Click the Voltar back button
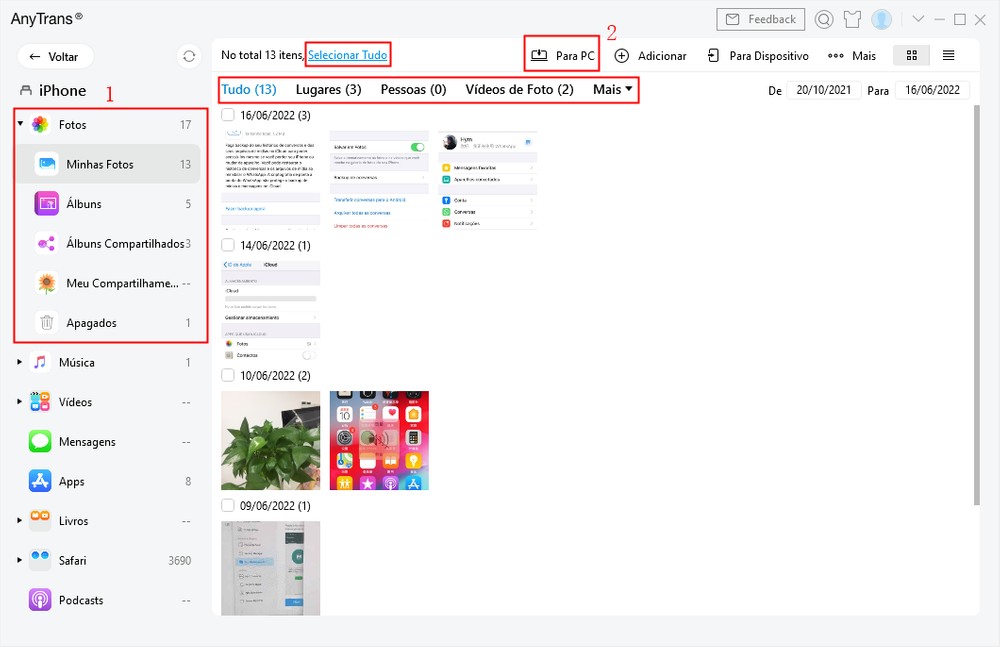 (55, 56)
